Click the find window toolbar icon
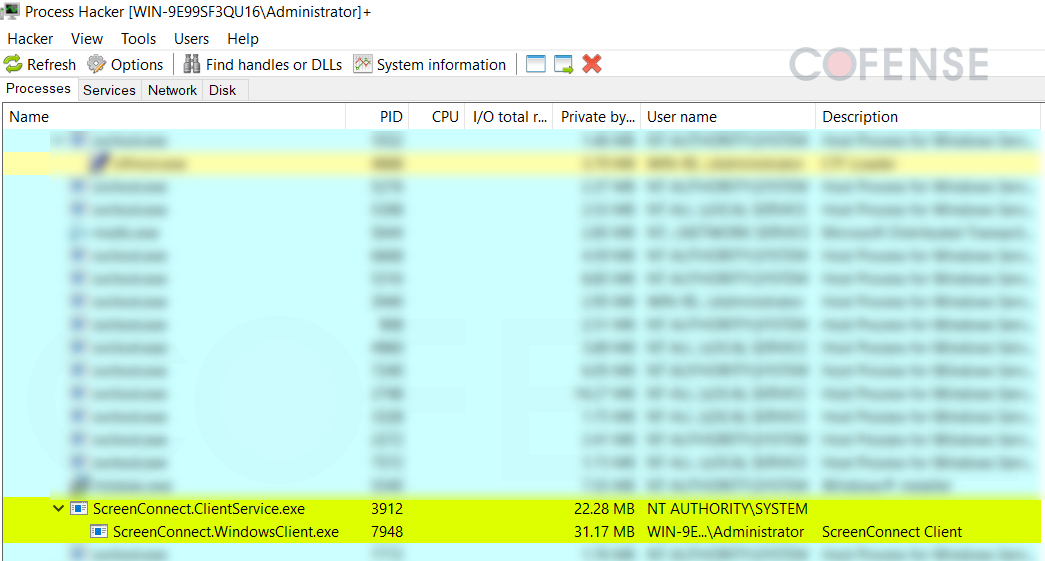The height and width of the screenshot is (561, 1045). pos(536,64)
